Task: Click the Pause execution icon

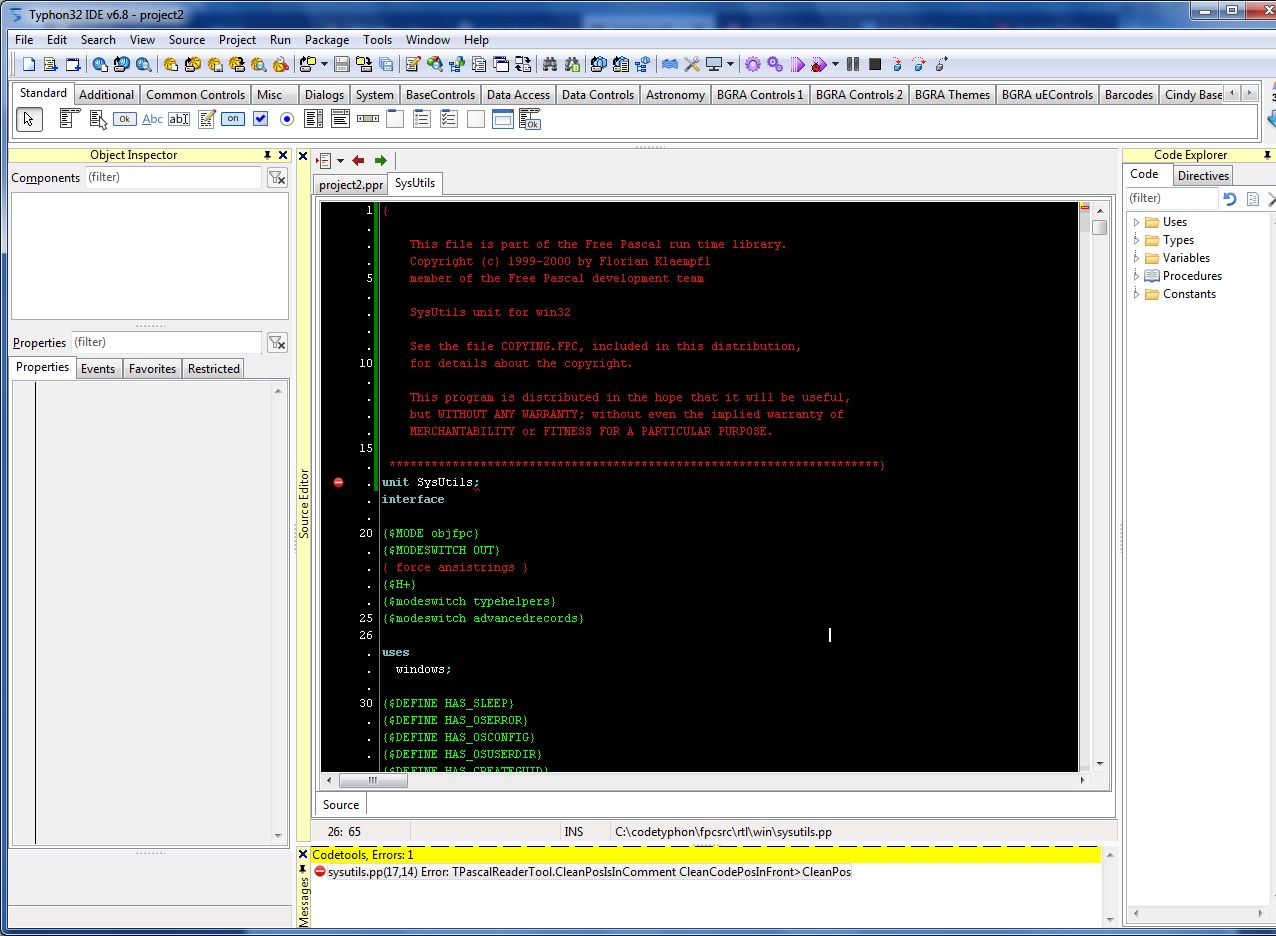Action: pos(853,64)
